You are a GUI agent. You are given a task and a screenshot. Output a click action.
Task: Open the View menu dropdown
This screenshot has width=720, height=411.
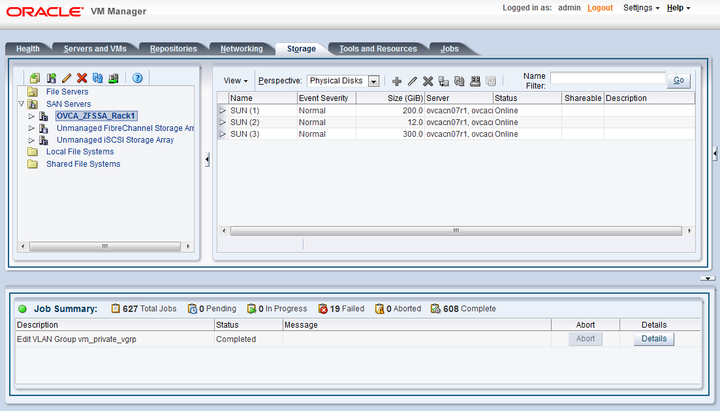coord(236,81)
